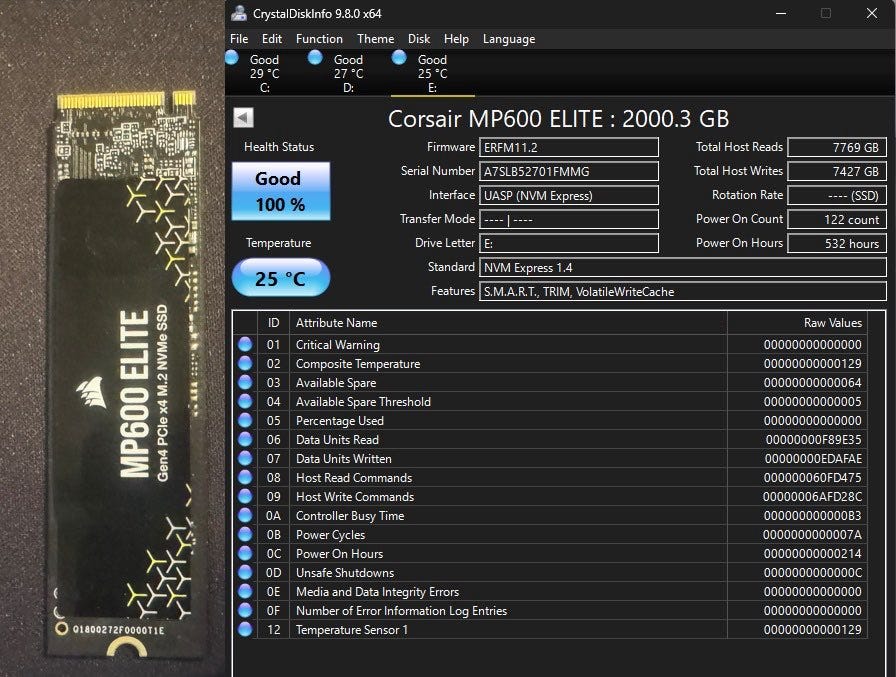Click raw value 00000000000005

(813, 402)
